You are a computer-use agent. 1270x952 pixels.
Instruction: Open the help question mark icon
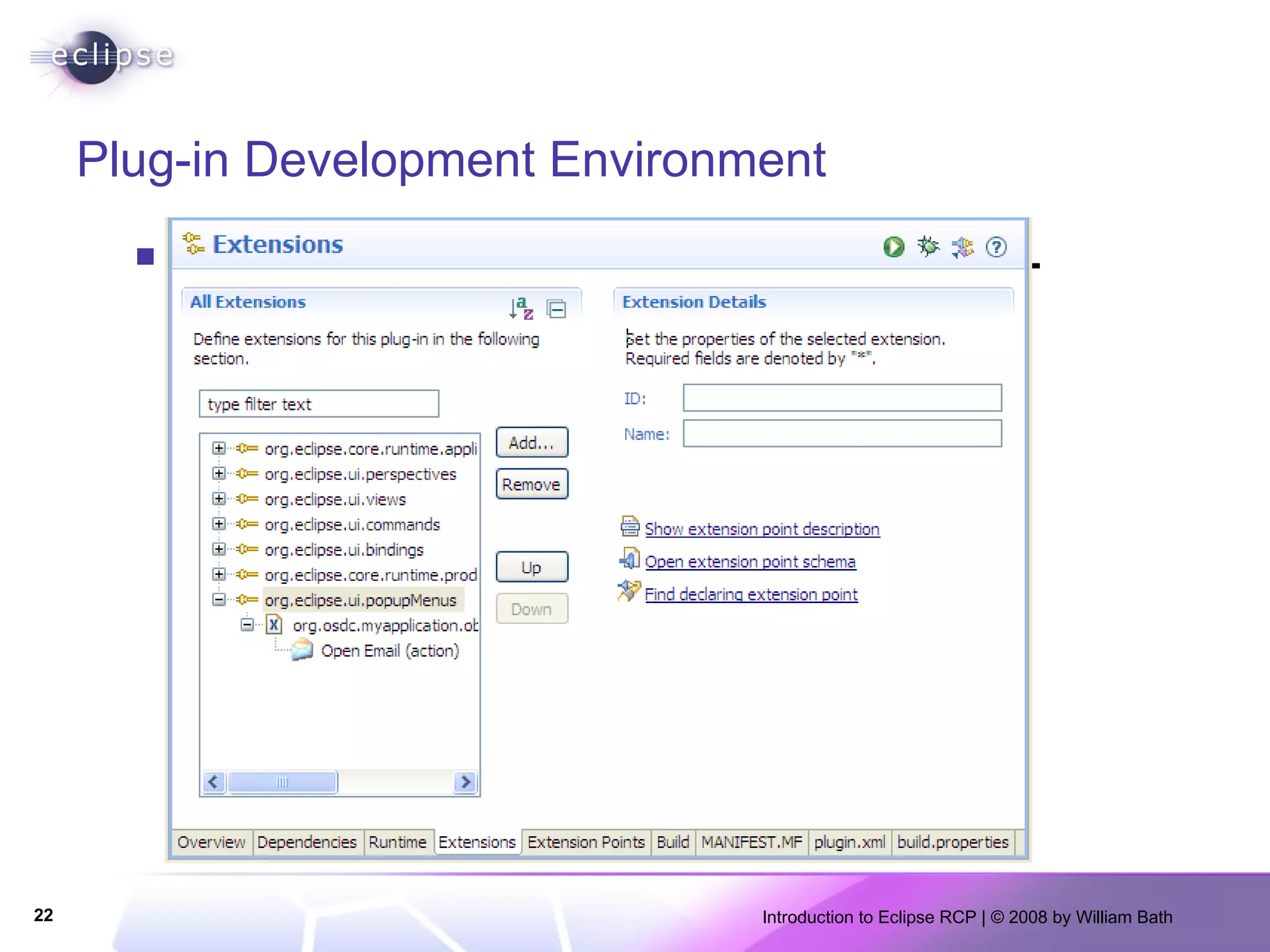point(997,247)
